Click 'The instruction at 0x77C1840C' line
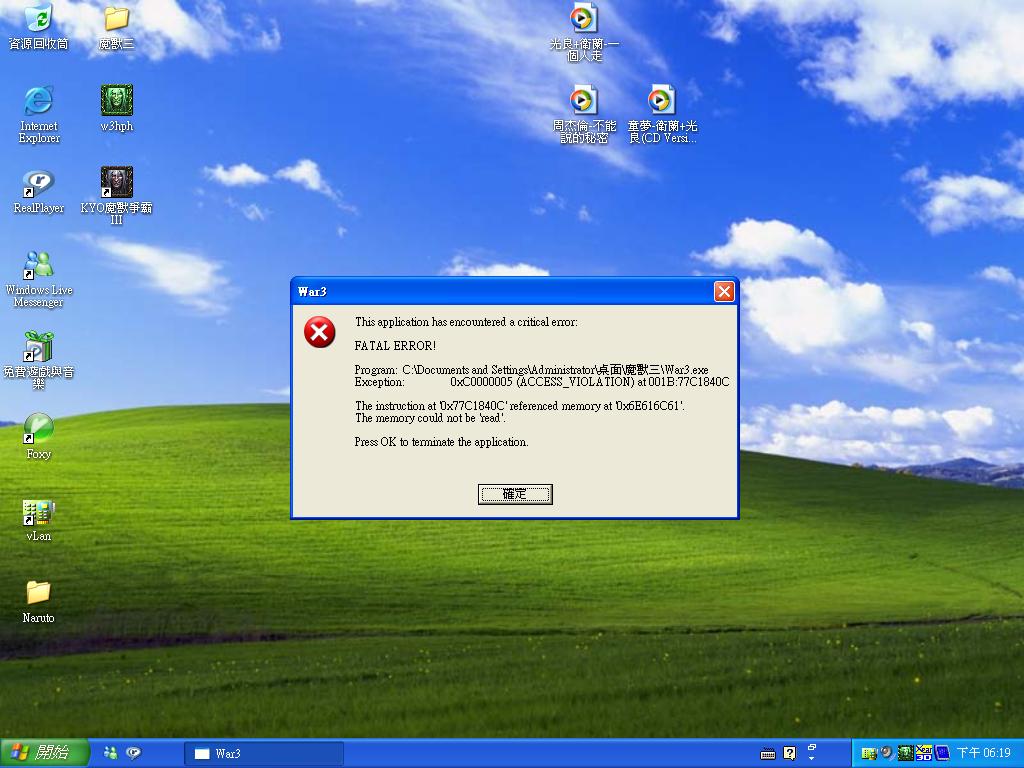Viewport: 1024px width, 768px height. click(520, 406)
